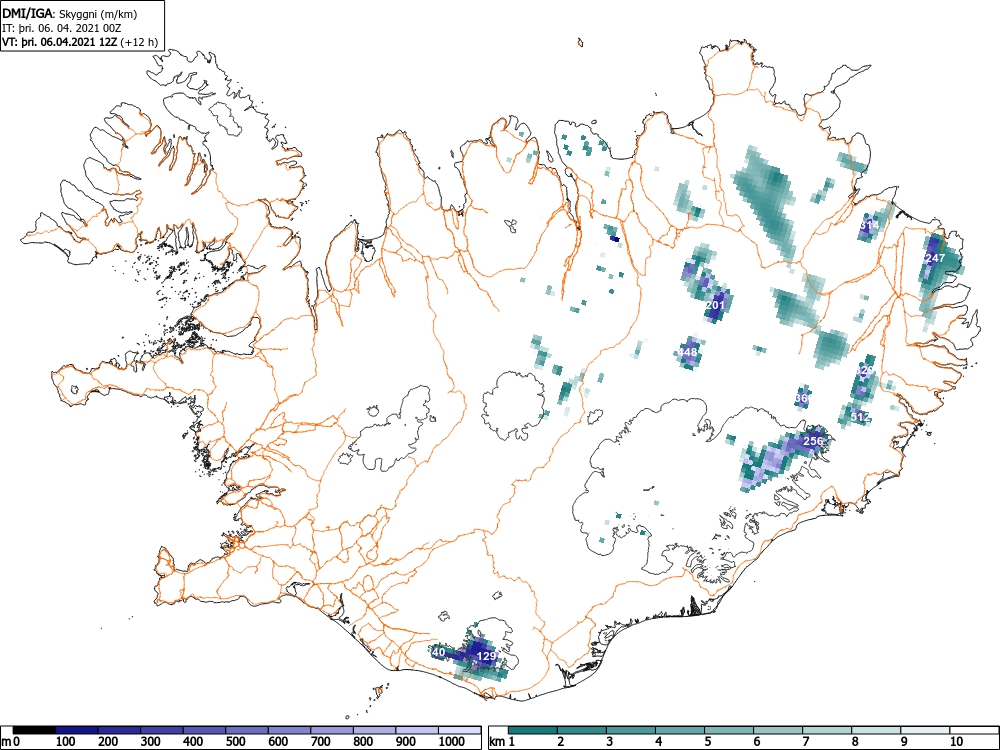Choose the 700–800 m legend swatch
The width and height of the screenshot is (1000, 750).
tap(332, 730)
